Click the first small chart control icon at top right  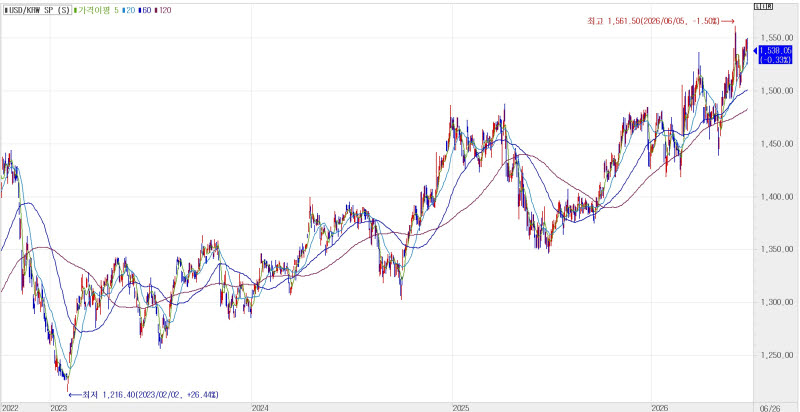click(757, 7)
